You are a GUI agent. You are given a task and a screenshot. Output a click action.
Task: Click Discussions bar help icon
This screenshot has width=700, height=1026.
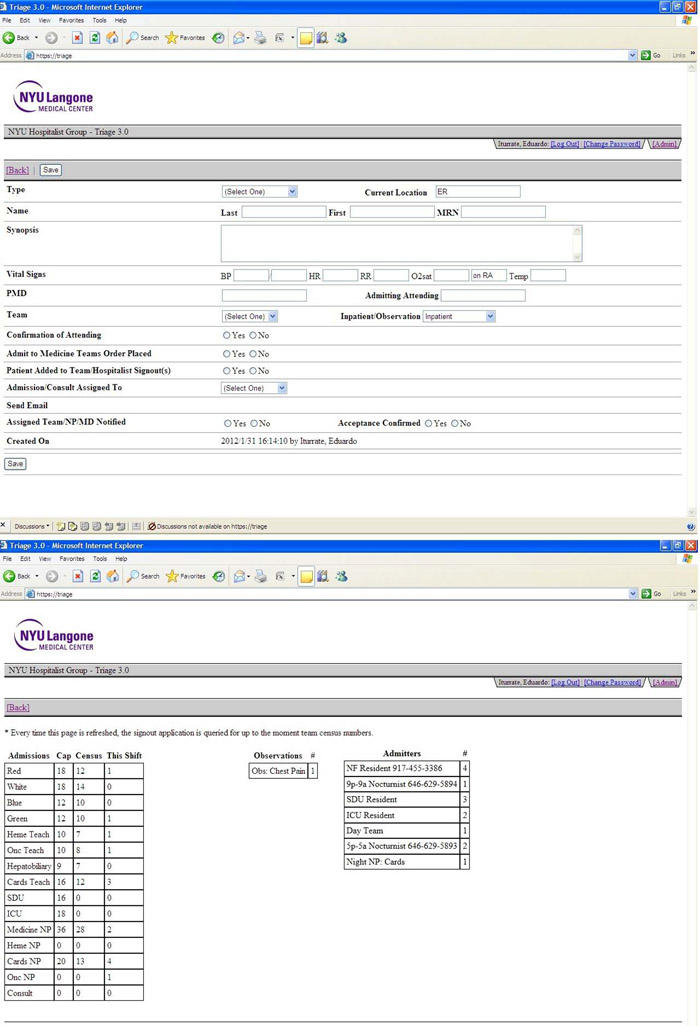(691, 526)
